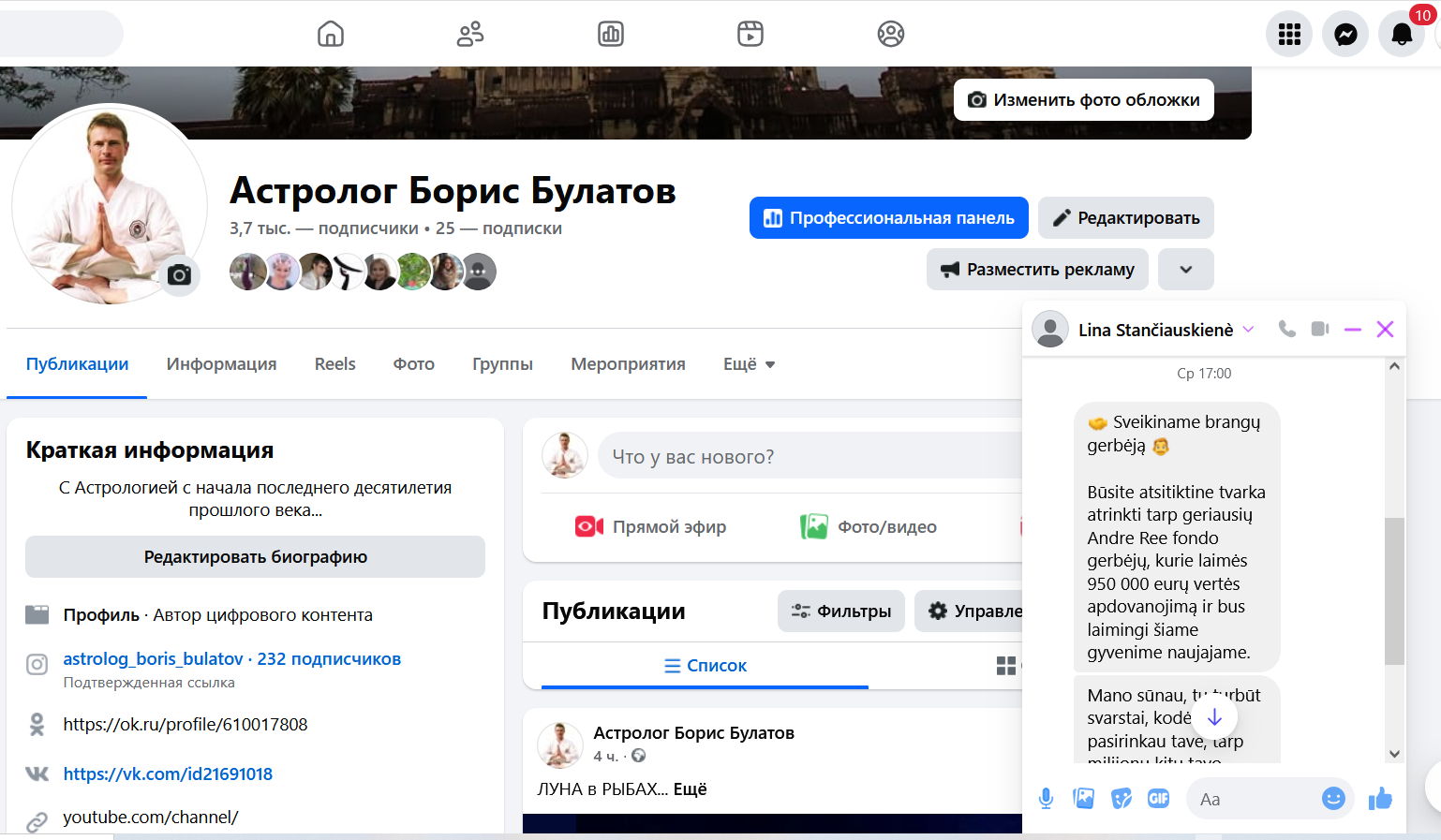Click the post author name Астролог Борис Булатов
This screenshot has width=1441, height=840.
(x=694, y=733)
